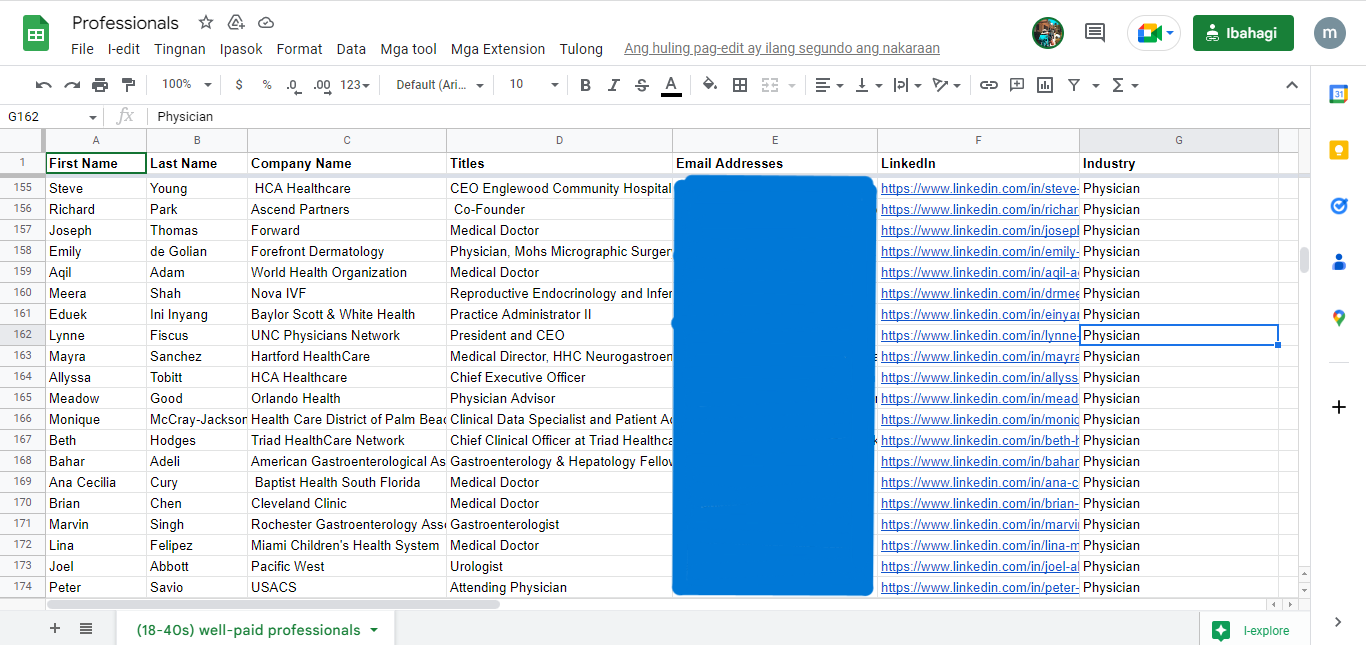
Task: Star the Professionals document
Action: [206, 22]
